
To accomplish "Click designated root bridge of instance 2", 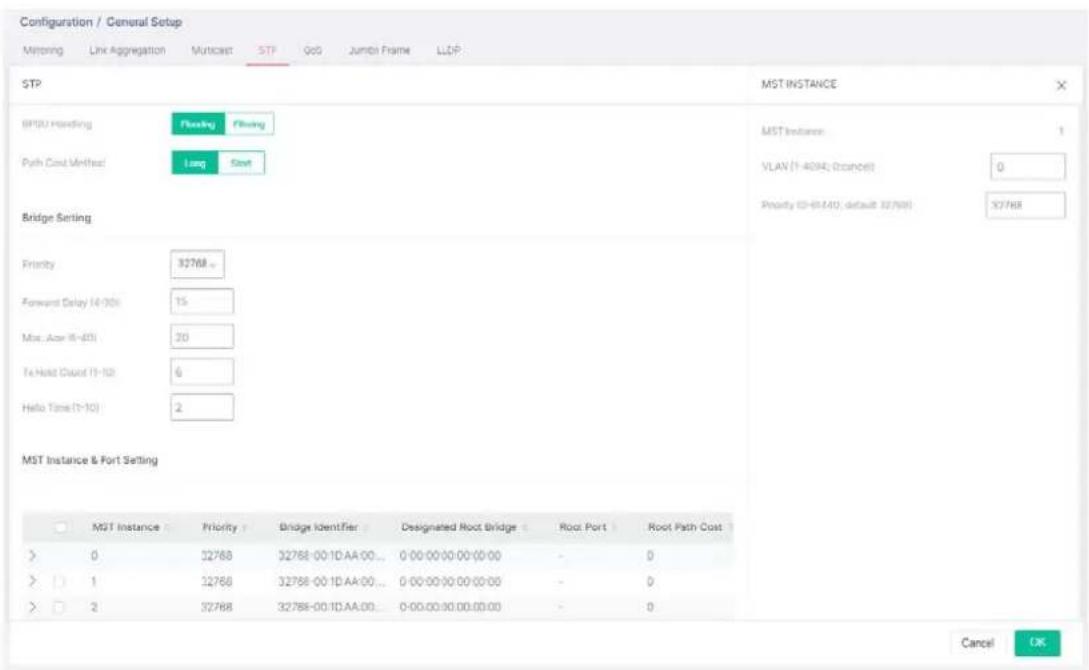I will [450, 607].
